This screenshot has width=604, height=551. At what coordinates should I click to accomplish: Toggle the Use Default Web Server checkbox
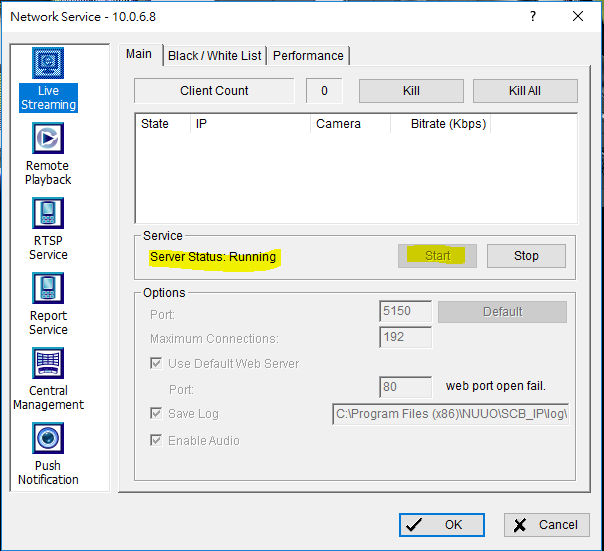[156, 364]
